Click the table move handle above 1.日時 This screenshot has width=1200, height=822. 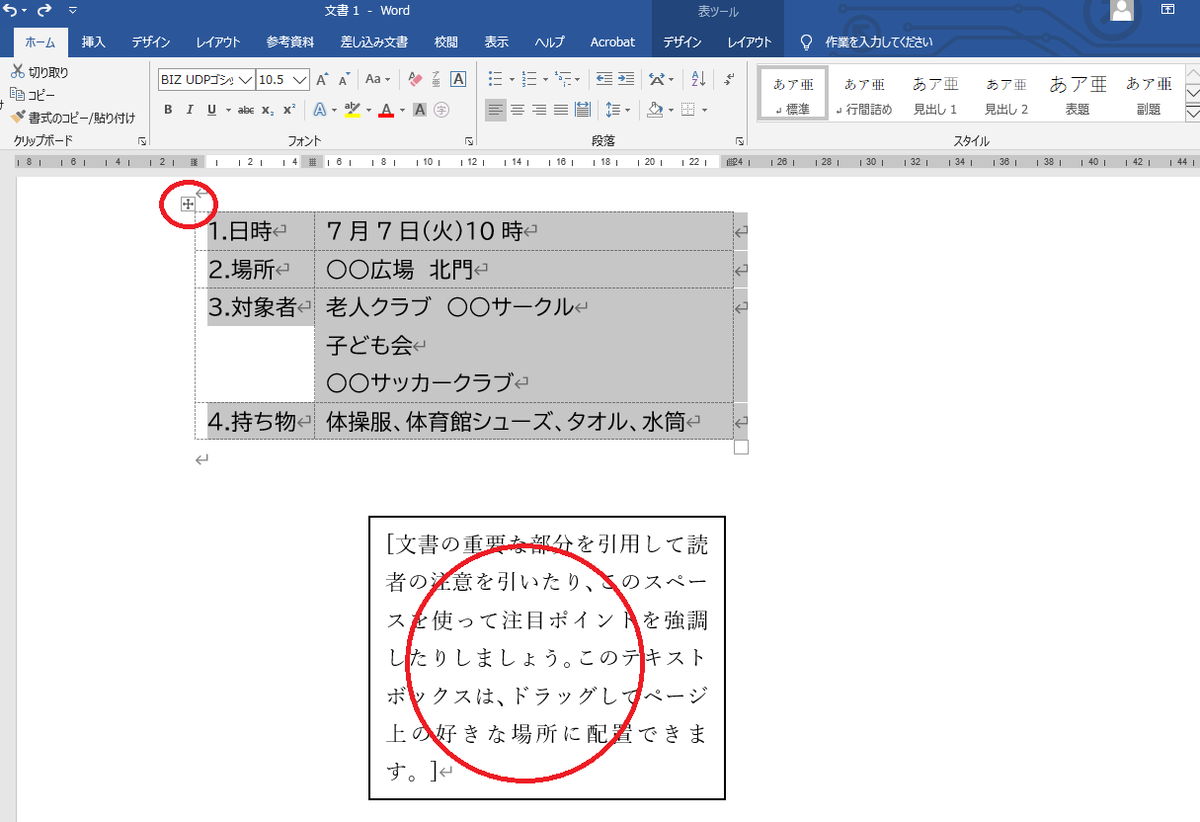(187, 204)
